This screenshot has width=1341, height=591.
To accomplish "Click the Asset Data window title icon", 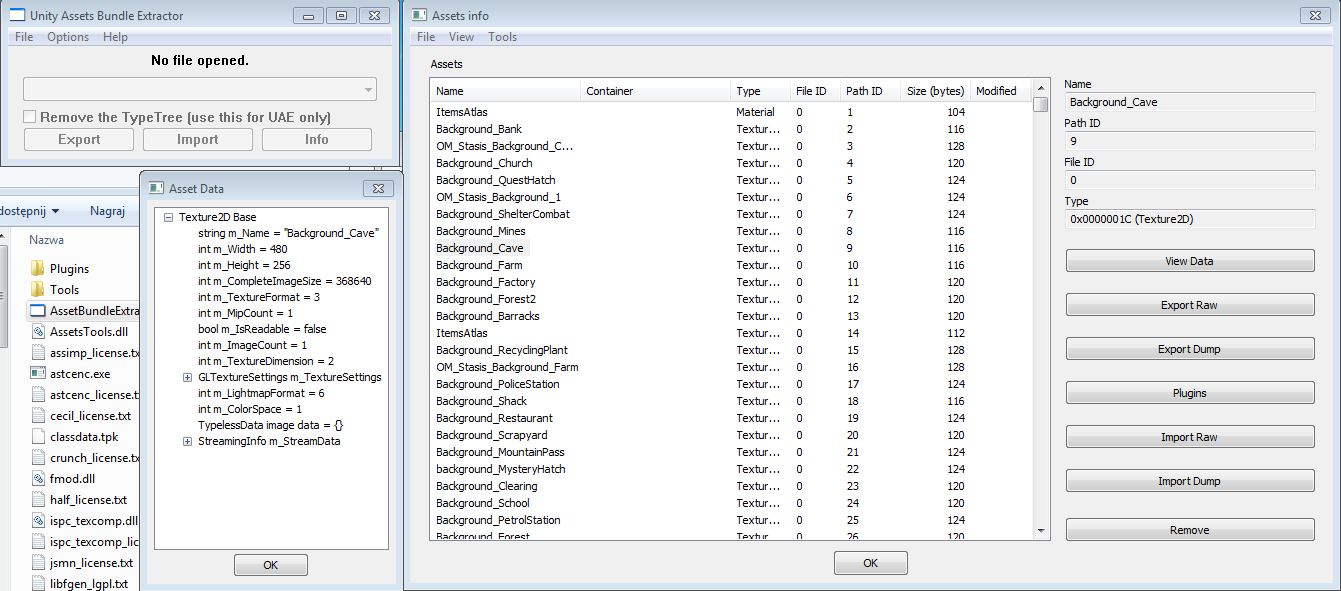I will 156,188.
